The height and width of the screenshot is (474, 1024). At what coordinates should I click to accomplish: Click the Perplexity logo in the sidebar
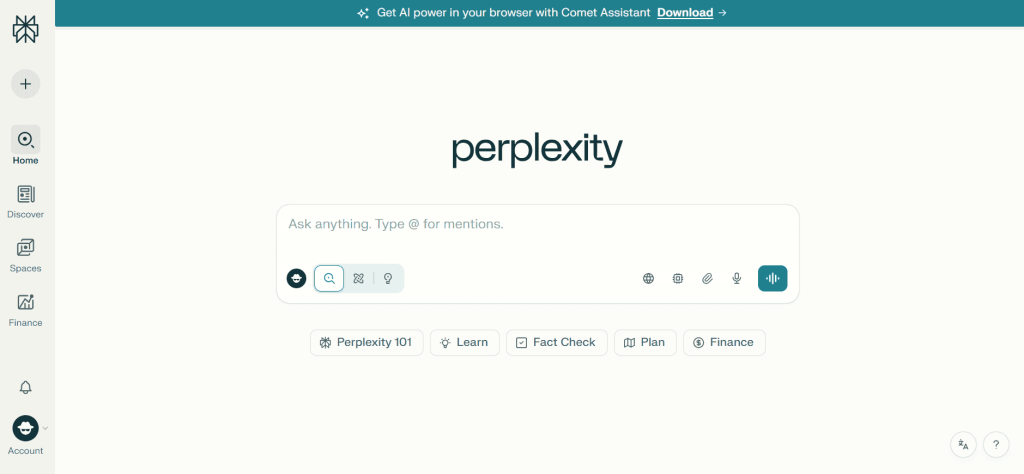coord(25,29)
